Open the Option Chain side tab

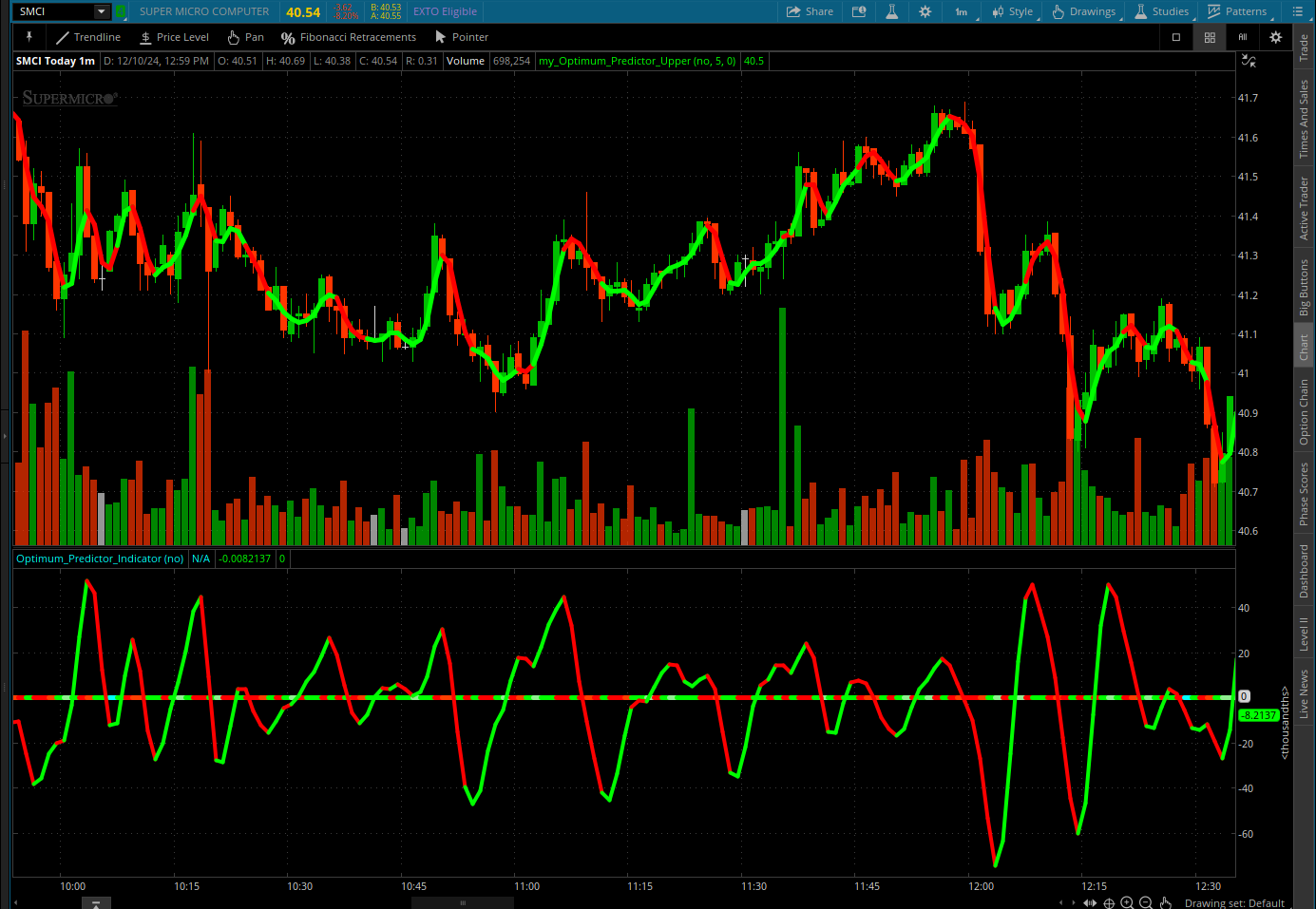click(1304, 411)
